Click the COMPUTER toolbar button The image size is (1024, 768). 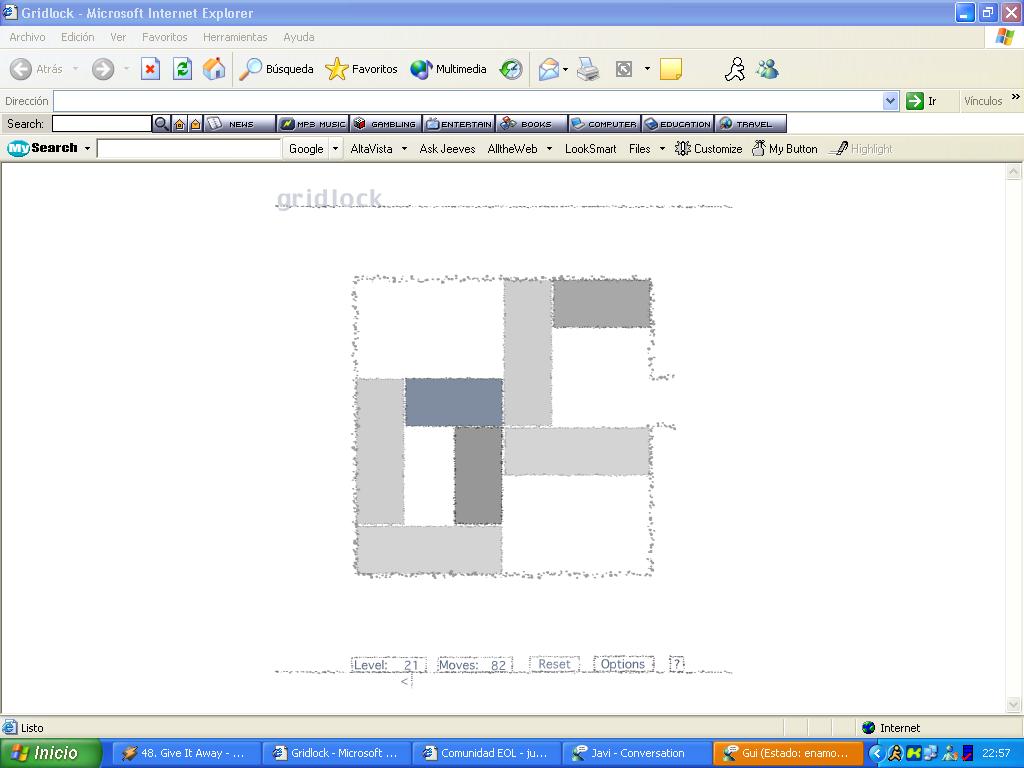(x=605, y=123)
